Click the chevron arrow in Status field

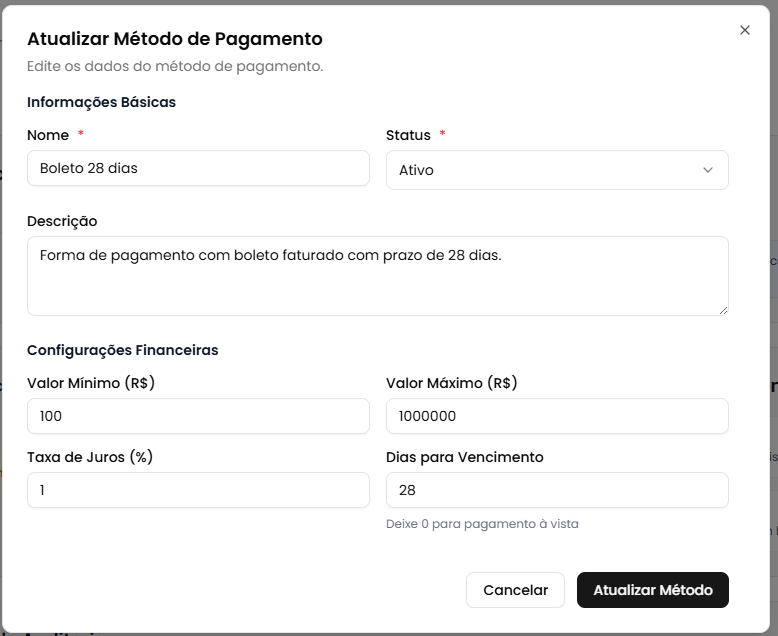point(708,170)
